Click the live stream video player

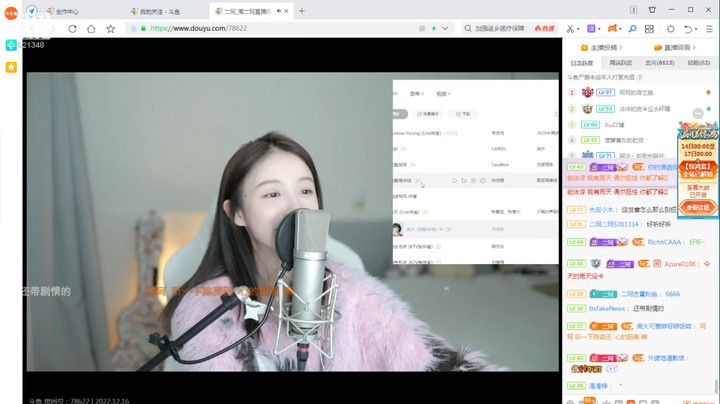pyautogui.click(x=292, y=222)
